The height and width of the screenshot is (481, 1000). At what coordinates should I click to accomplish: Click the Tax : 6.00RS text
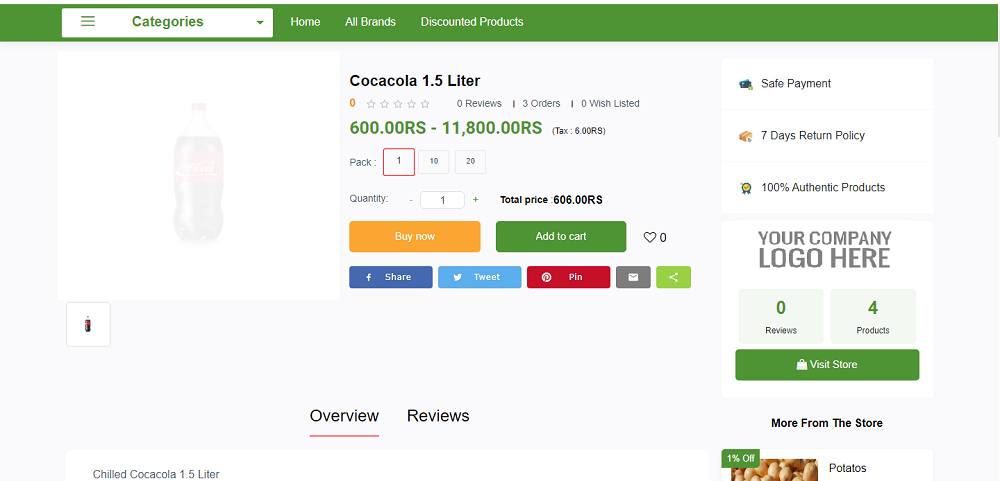click(578, 131)
